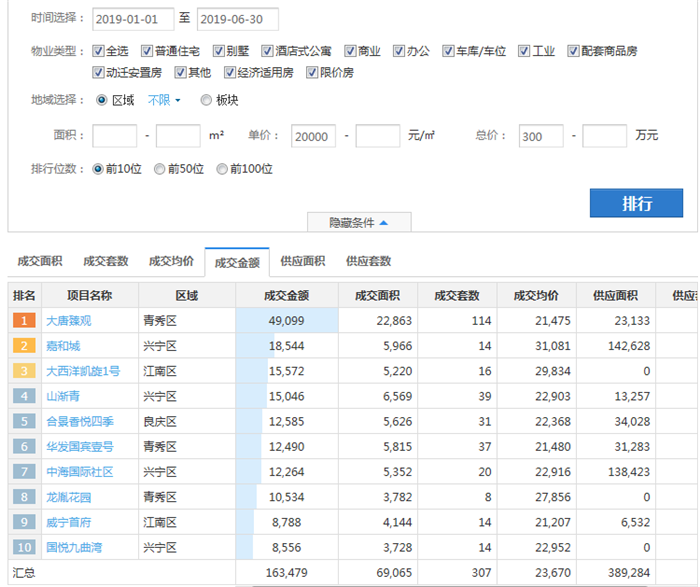Toggle the 车库/车位 checkbox
The width and height of the screenshot is (700, 587).
coord(448,51)
